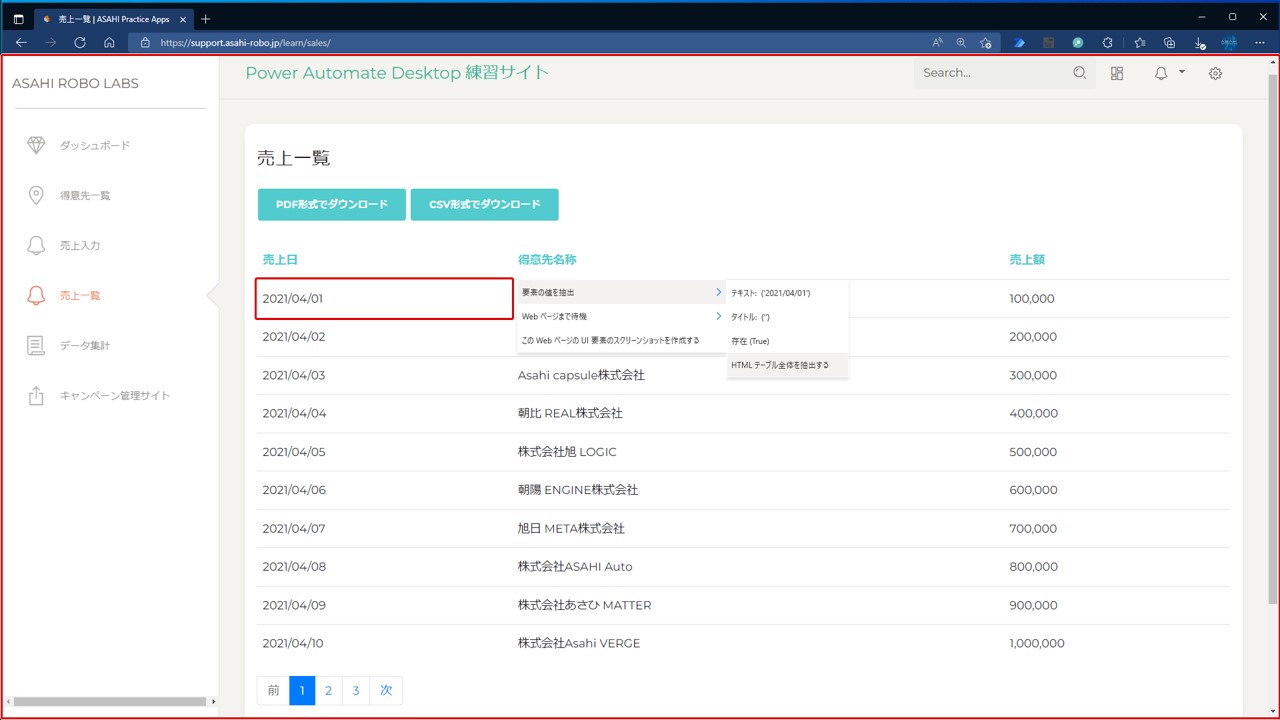Click the dashboard grid icon in header
Screen dimensions: 1280x720
point(1117,73)
